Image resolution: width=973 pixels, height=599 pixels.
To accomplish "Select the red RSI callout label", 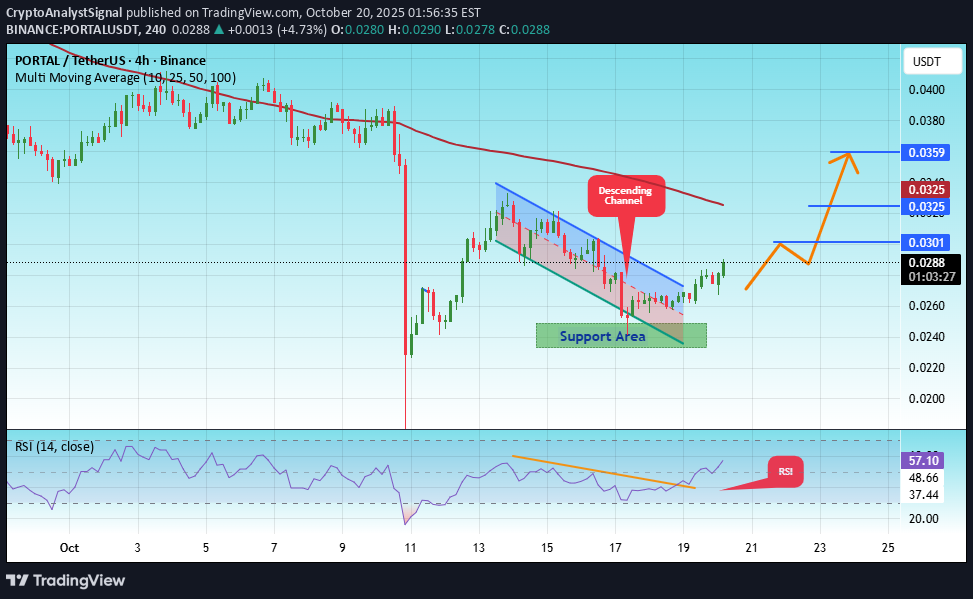I will click(x=786, y=471).
